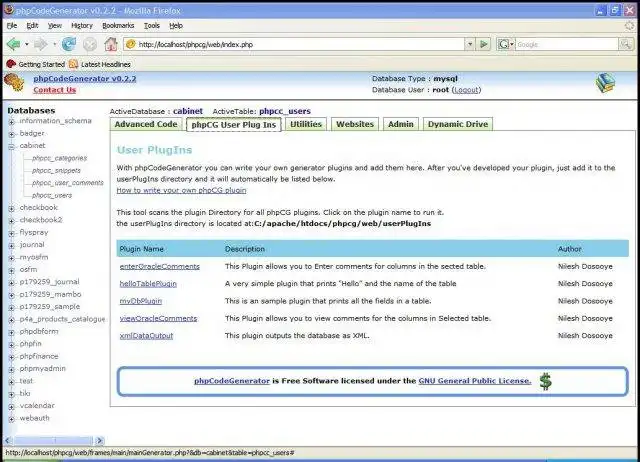Run the helloTablePlugin plugin
Screen dimensions: 640x462
[x=148, y=284]
